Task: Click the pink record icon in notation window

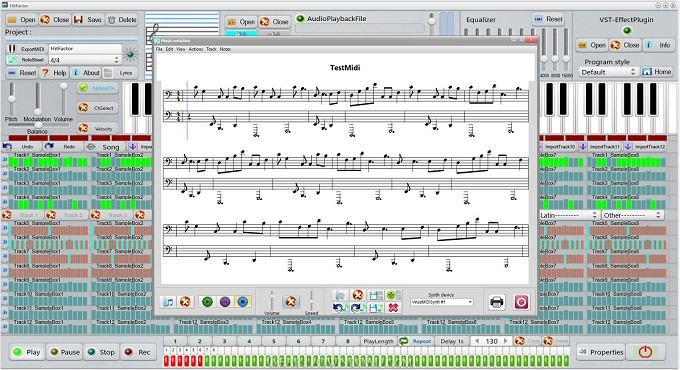Action: [521, 302]
